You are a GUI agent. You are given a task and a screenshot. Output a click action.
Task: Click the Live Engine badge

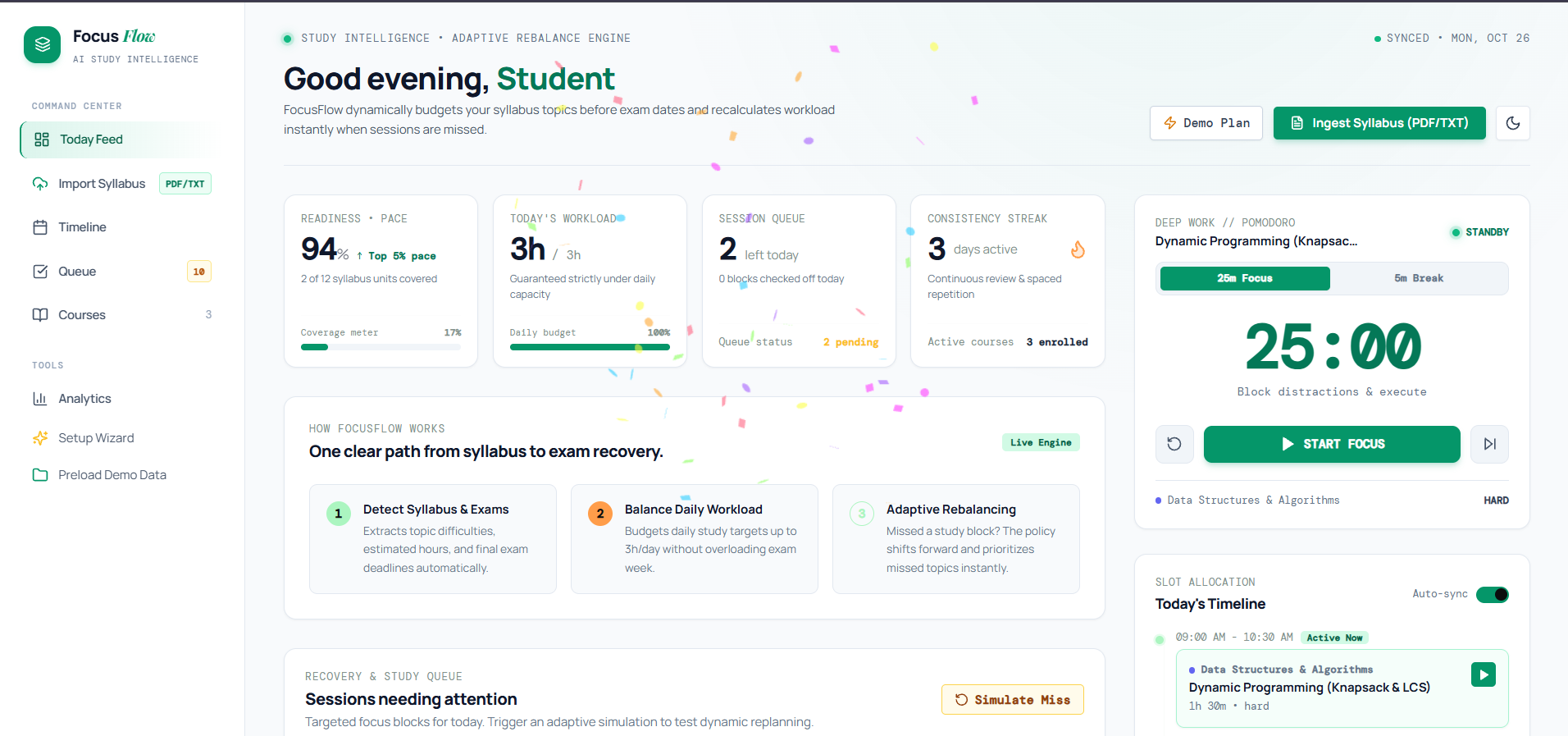[1041, 442]
